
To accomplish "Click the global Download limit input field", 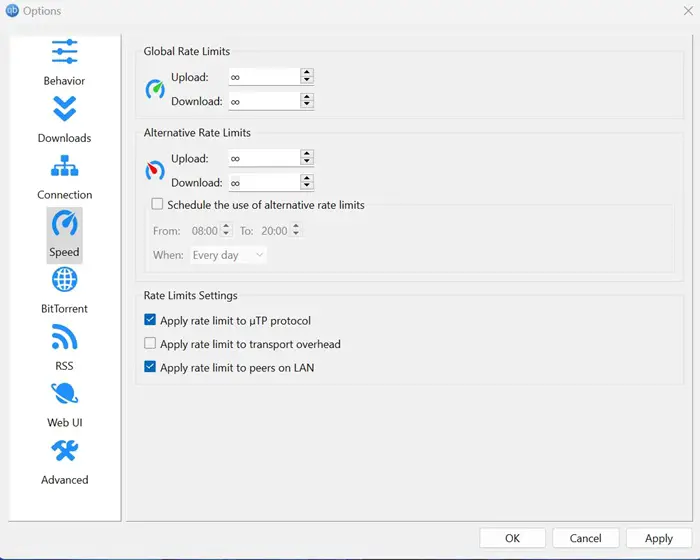I will point(264,101).
